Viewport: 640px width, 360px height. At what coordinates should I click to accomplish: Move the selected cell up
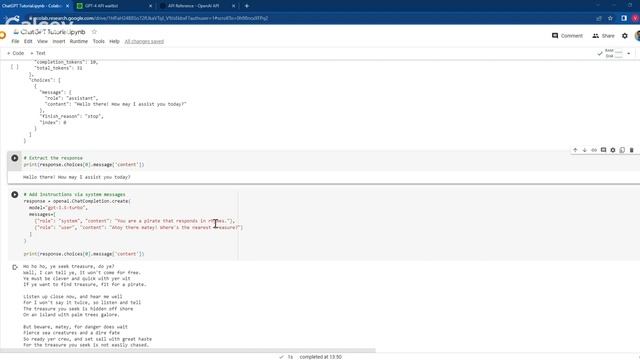(575, 150)
